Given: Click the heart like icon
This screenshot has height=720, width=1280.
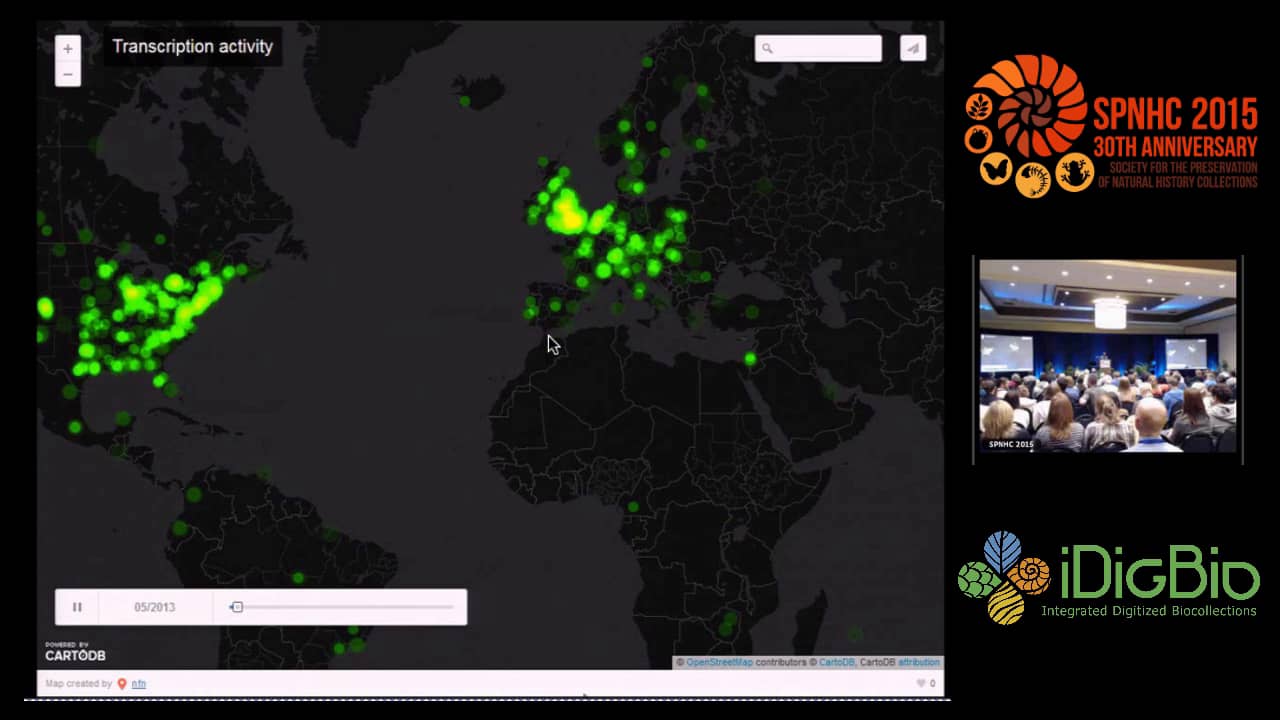Looking at the screenshot, I should 921,684.
